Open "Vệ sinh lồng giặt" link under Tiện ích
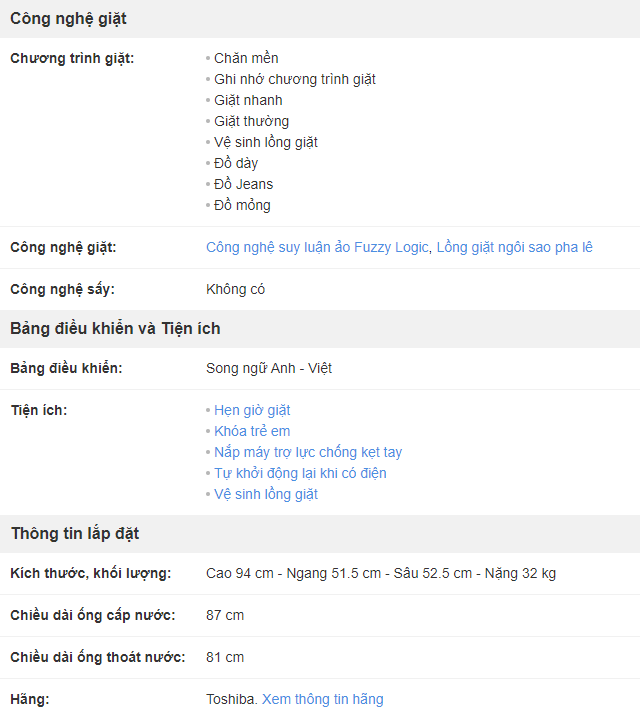 coord(266,494)
